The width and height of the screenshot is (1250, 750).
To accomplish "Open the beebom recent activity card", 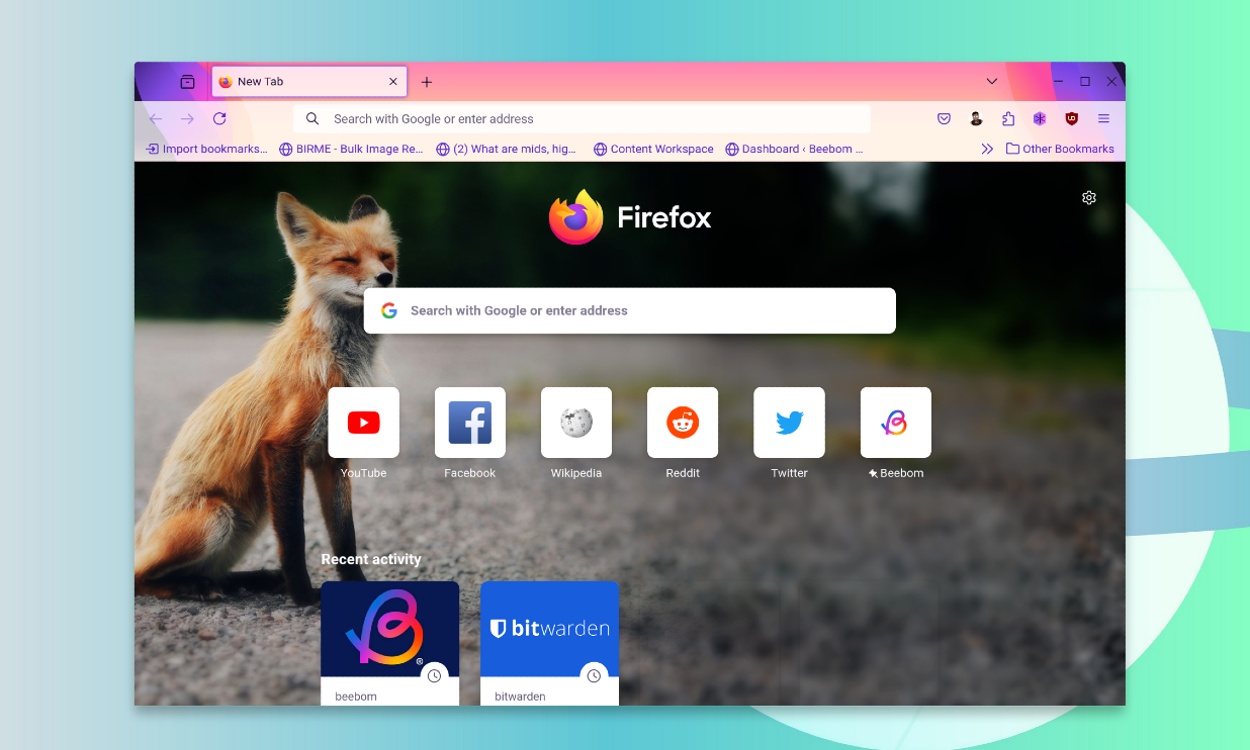I will pos(389,628).
